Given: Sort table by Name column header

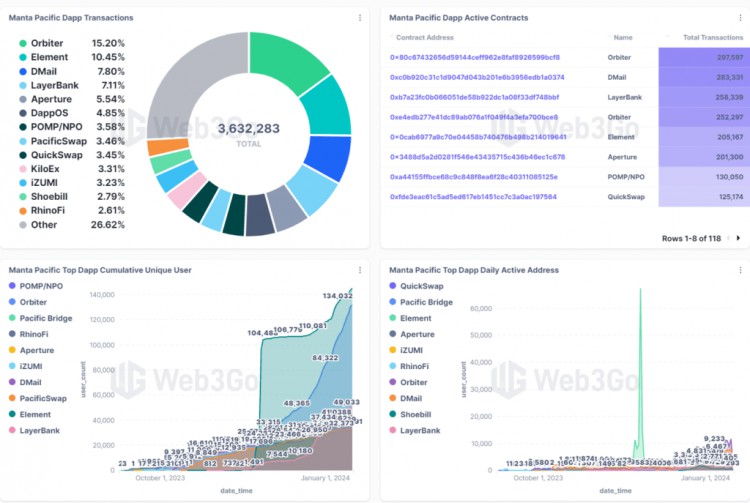Looking at the screenshot, I should [x=623, y=37].
